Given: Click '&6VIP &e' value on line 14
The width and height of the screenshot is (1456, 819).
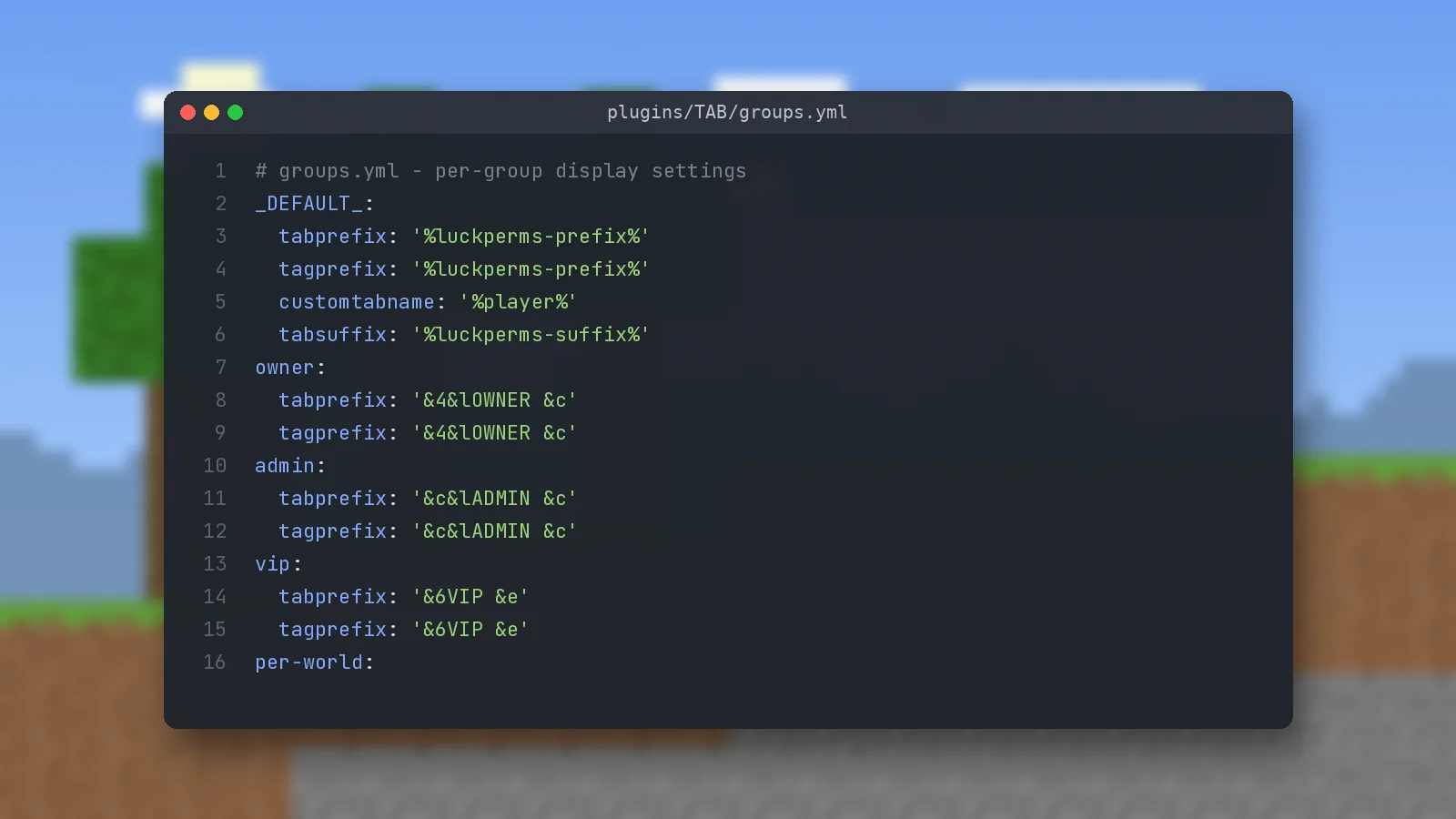Looking at the screenshot, I should (x=470, y=597).
